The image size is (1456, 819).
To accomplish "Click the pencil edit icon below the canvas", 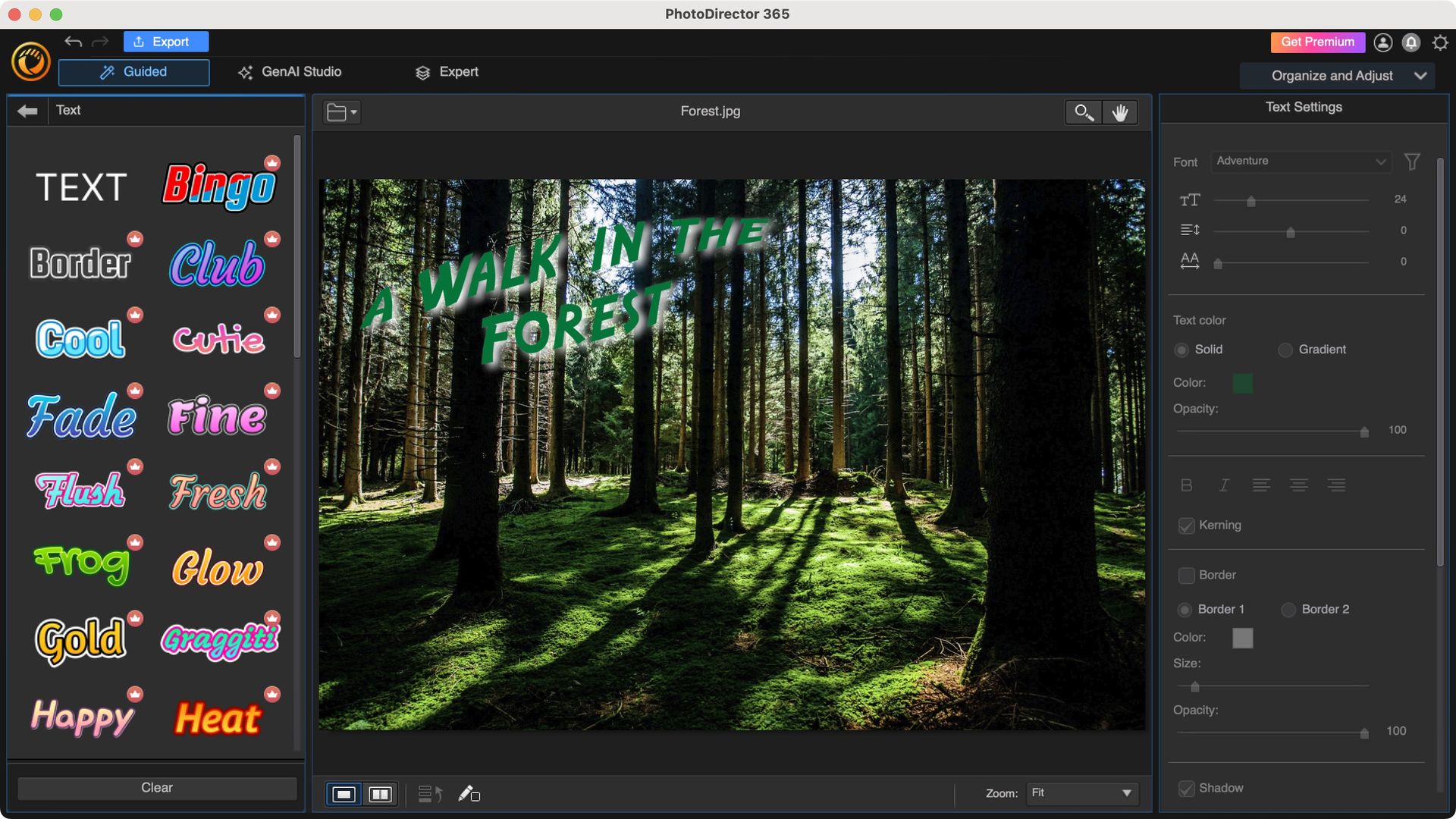I will [467, 794].
